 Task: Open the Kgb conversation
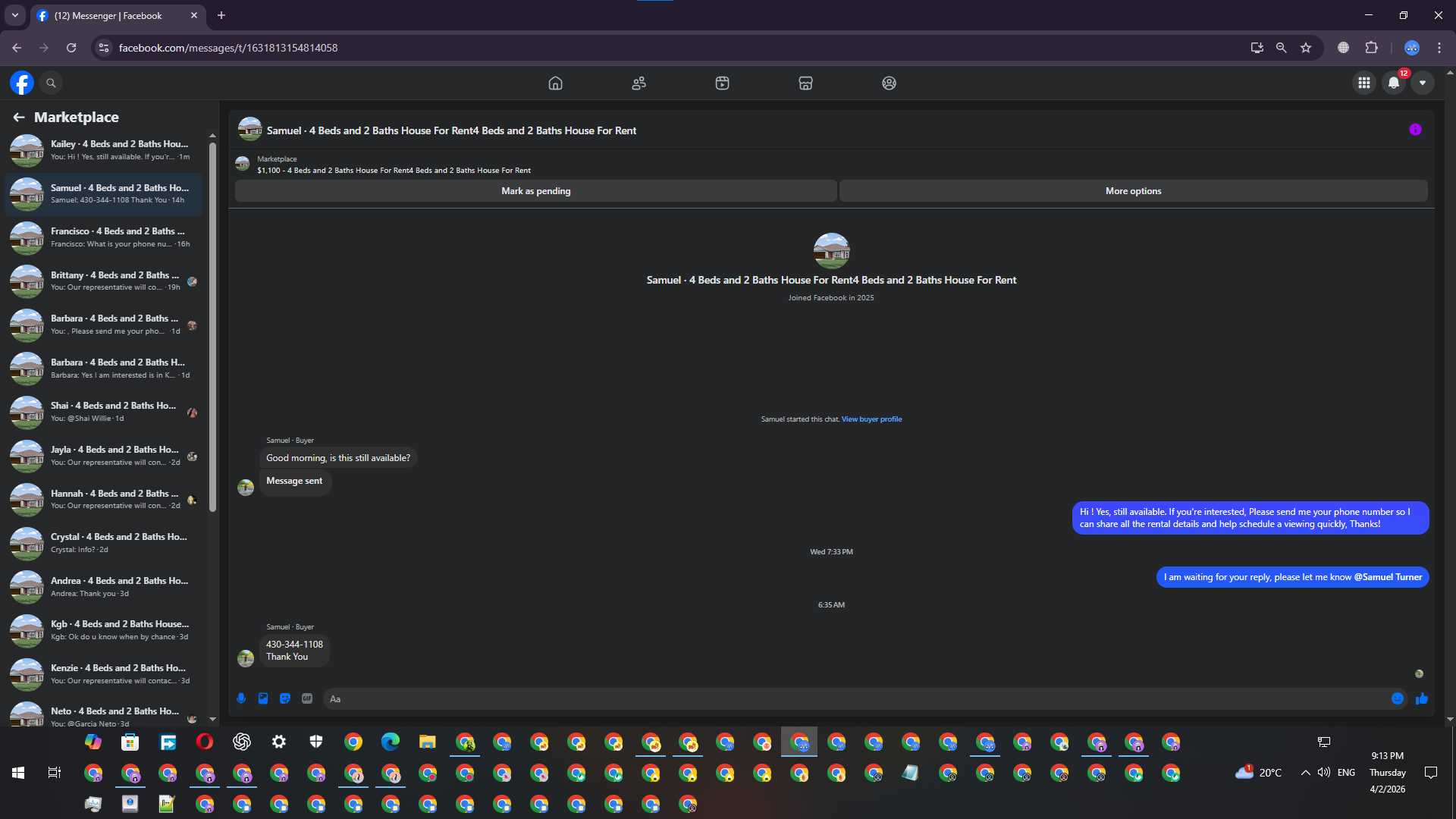point(105,630)
